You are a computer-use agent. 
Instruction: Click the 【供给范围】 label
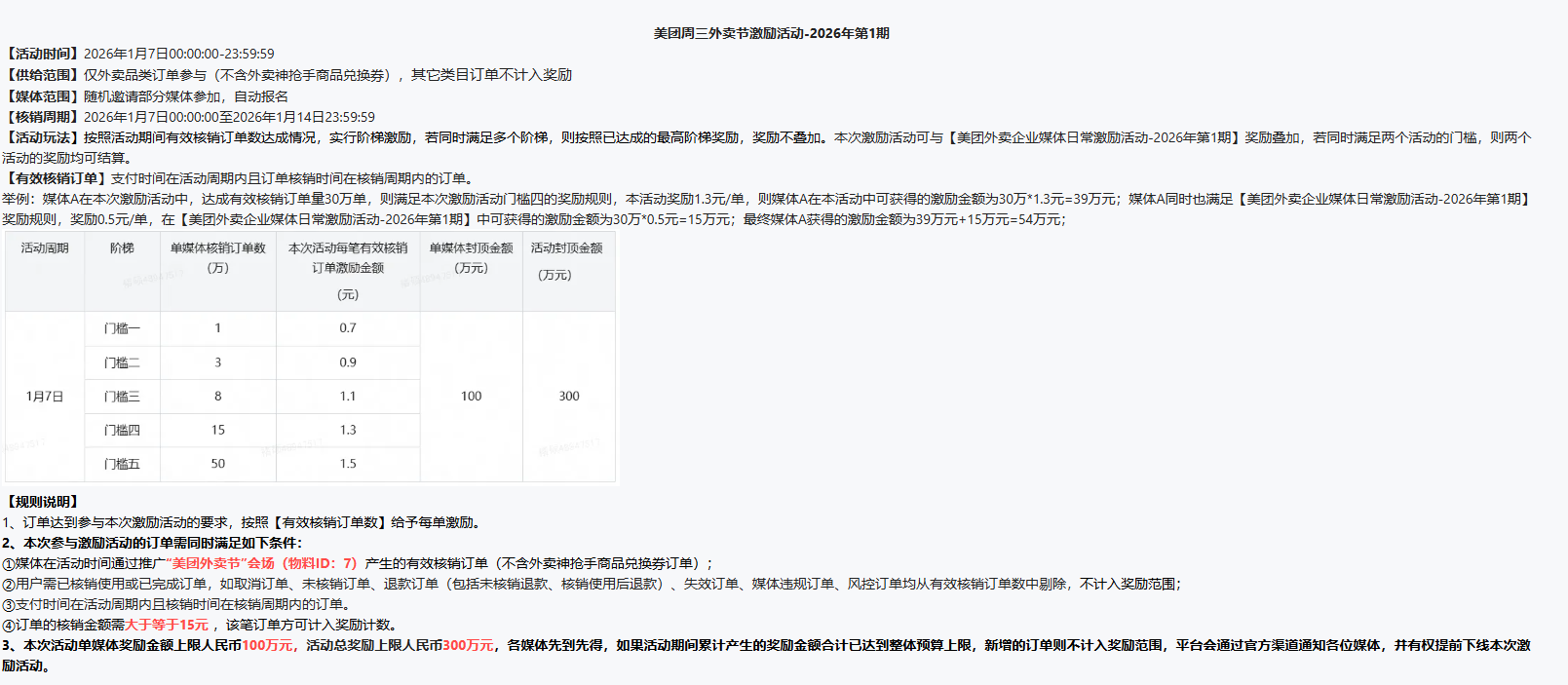tap(42, 75)
